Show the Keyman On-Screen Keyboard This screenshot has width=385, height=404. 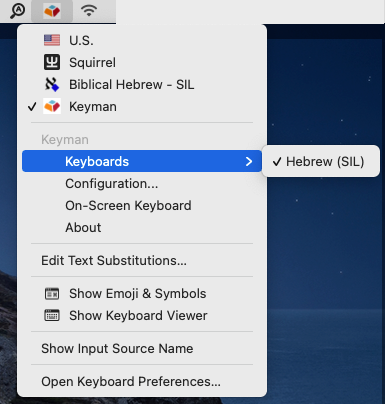coord(142,205)
